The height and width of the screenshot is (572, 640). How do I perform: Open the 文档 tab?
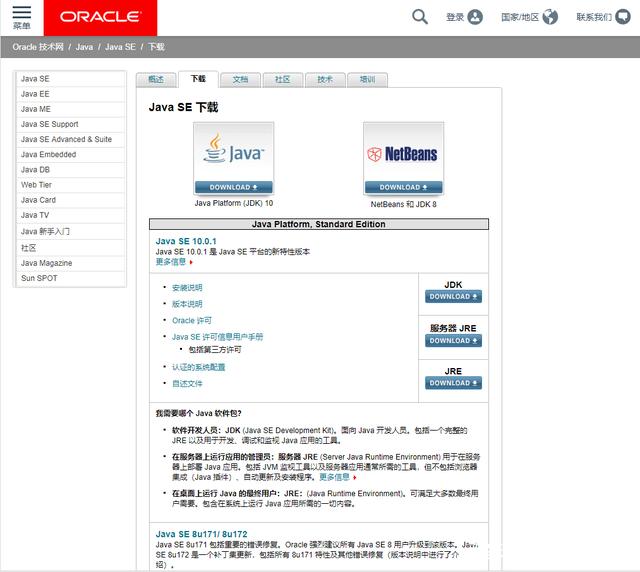(x=240, y=80)
